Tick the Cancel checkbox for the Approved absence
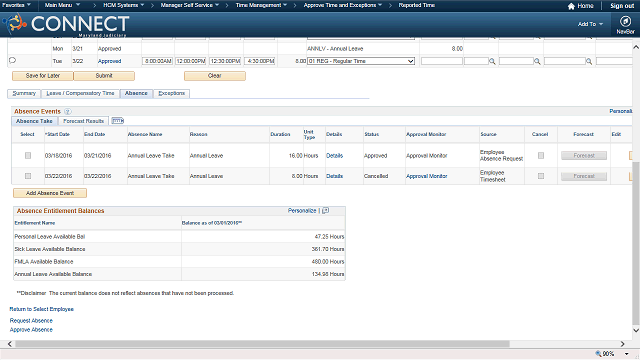 pos(541,156)
